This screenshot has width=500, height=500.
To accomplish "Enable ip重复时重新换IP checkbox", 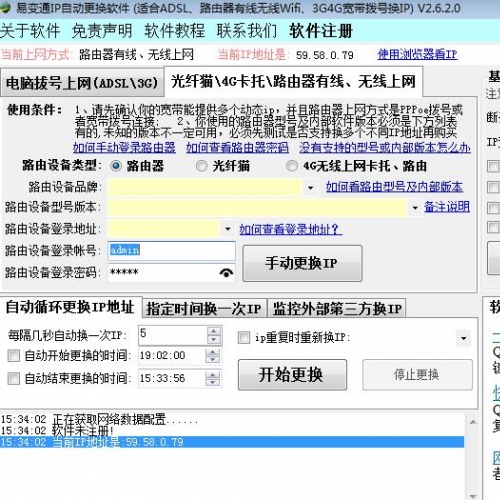I will (244, 337).
